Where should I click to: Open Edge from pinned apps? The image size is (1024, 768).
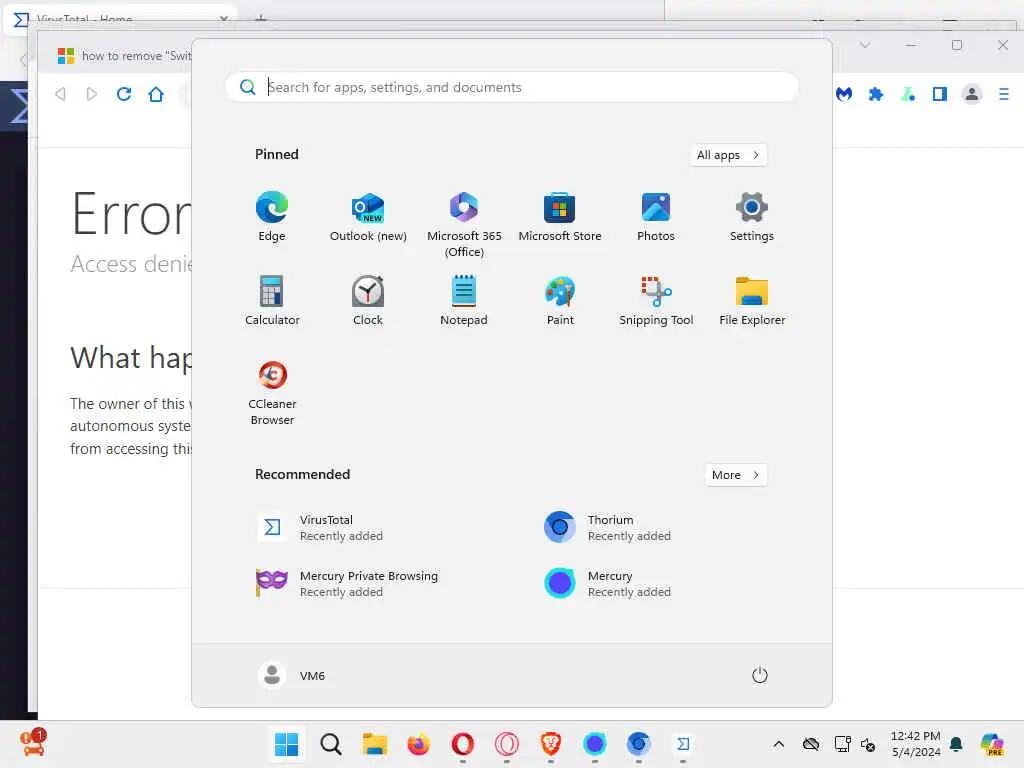tap(272, 217)
